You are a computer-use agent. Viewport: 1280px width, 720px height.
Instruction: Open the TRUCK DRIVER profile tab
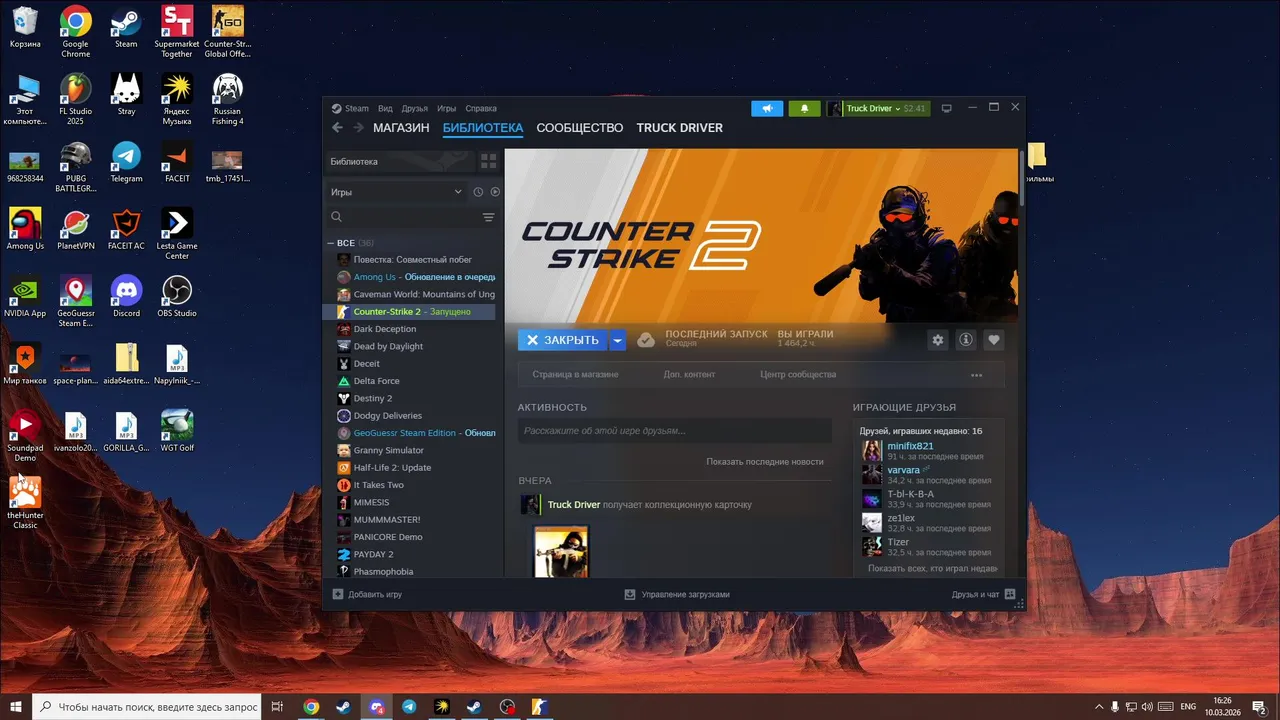(x=680, y=128)
